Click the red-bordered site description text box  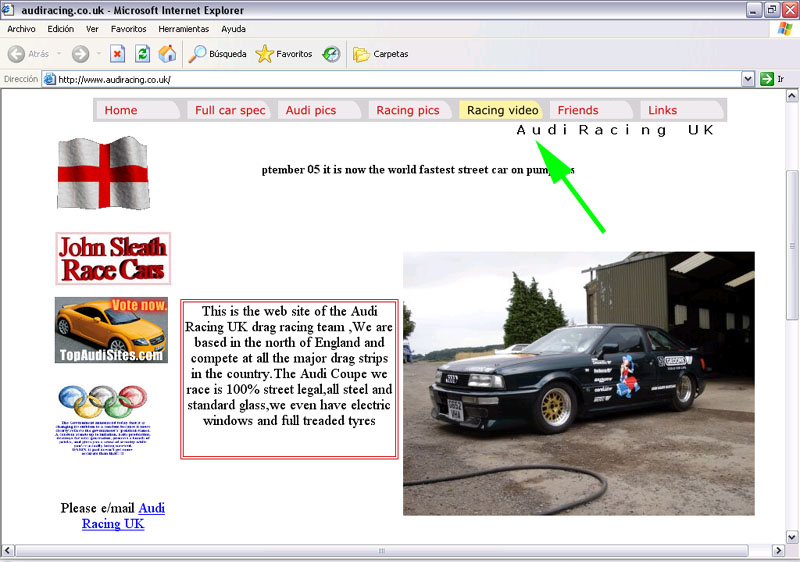(289, 379)
